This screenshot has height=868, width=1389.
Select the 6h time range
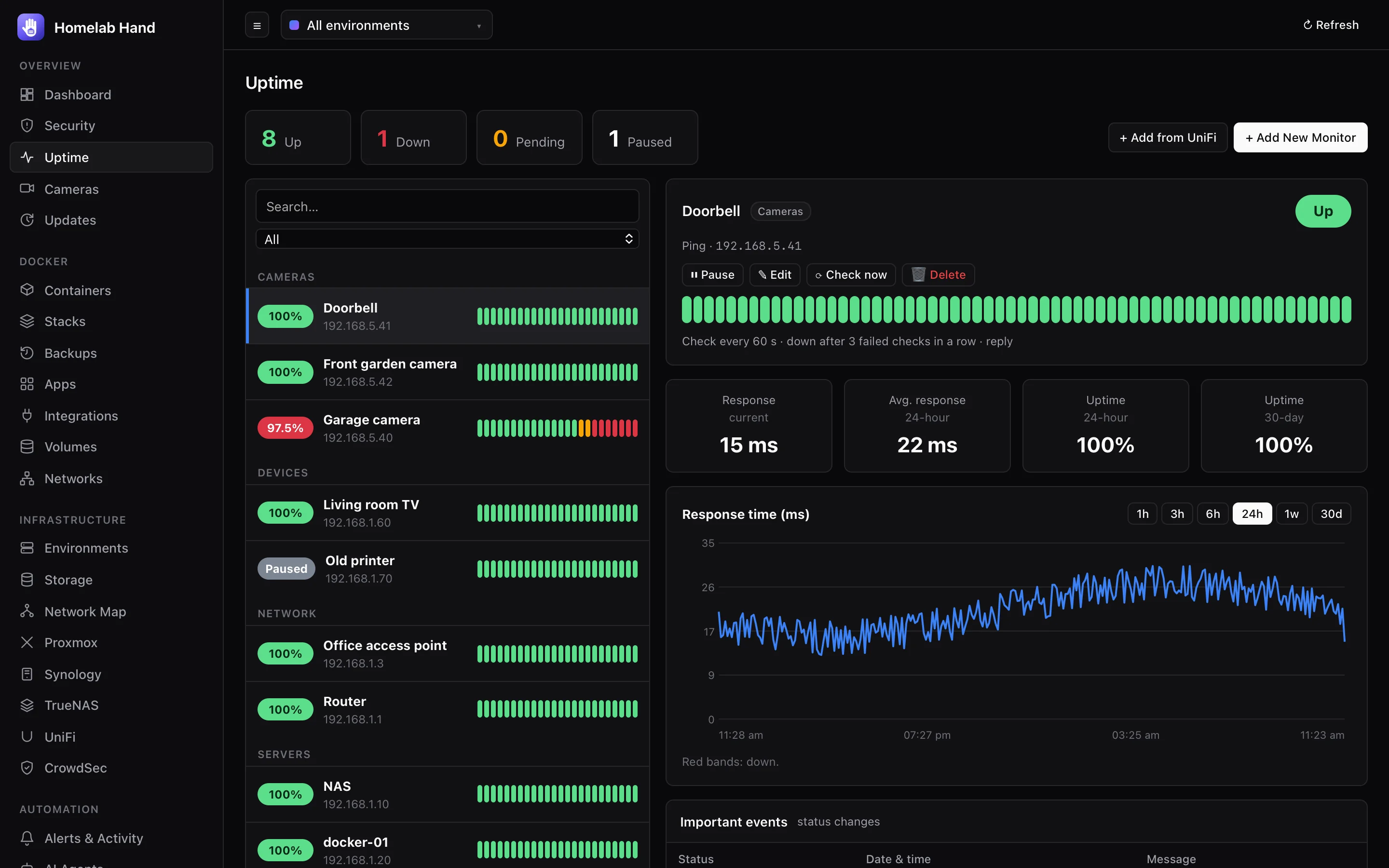(x=1213, y=514)
